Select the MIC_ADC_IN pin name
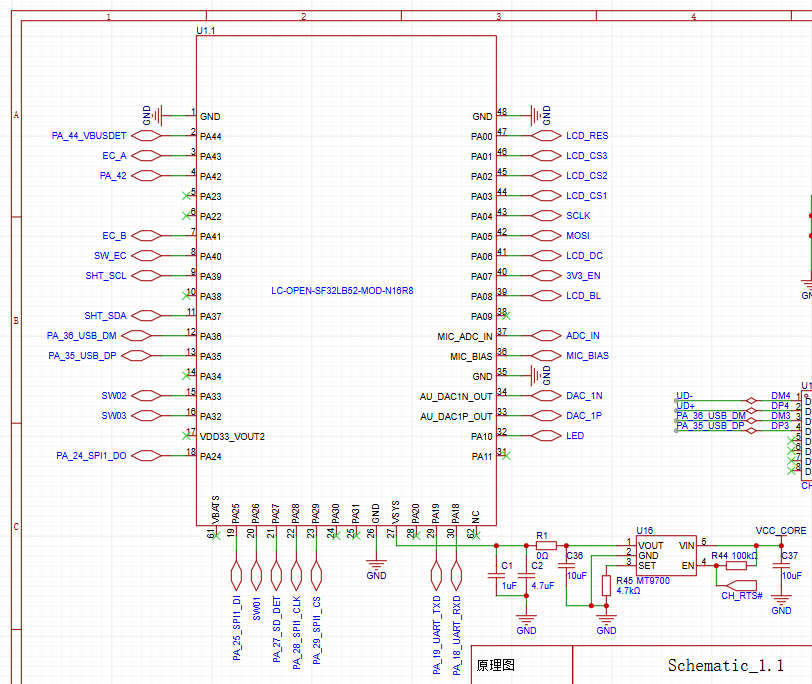Image resolution: width=812 pixels, height=684 pixels. tap(465, 337)
